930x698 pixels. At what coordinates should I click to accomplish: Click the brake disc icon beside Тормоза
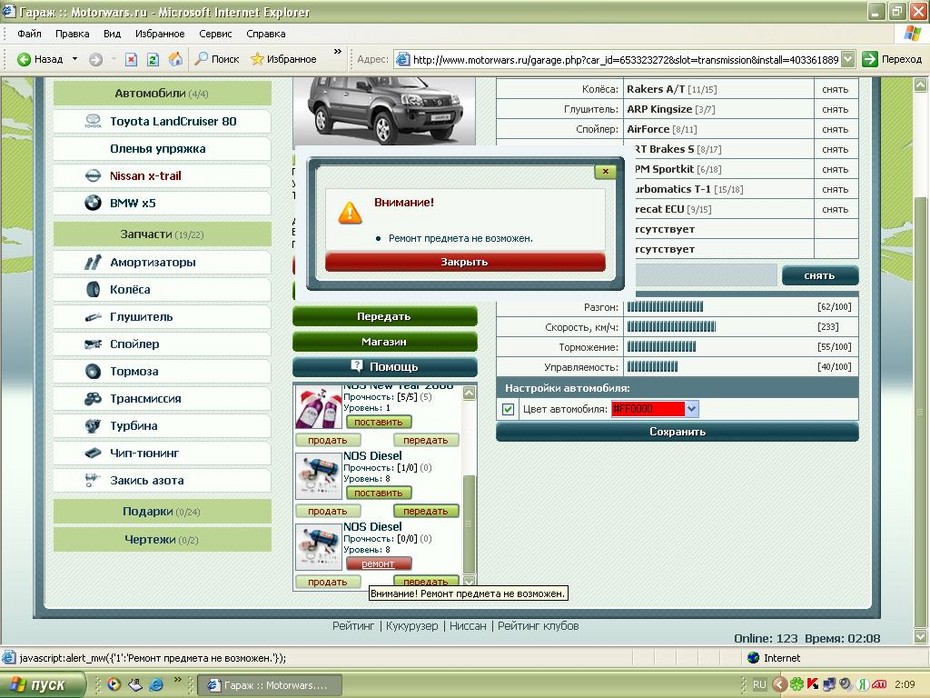[x=93, y=371]
